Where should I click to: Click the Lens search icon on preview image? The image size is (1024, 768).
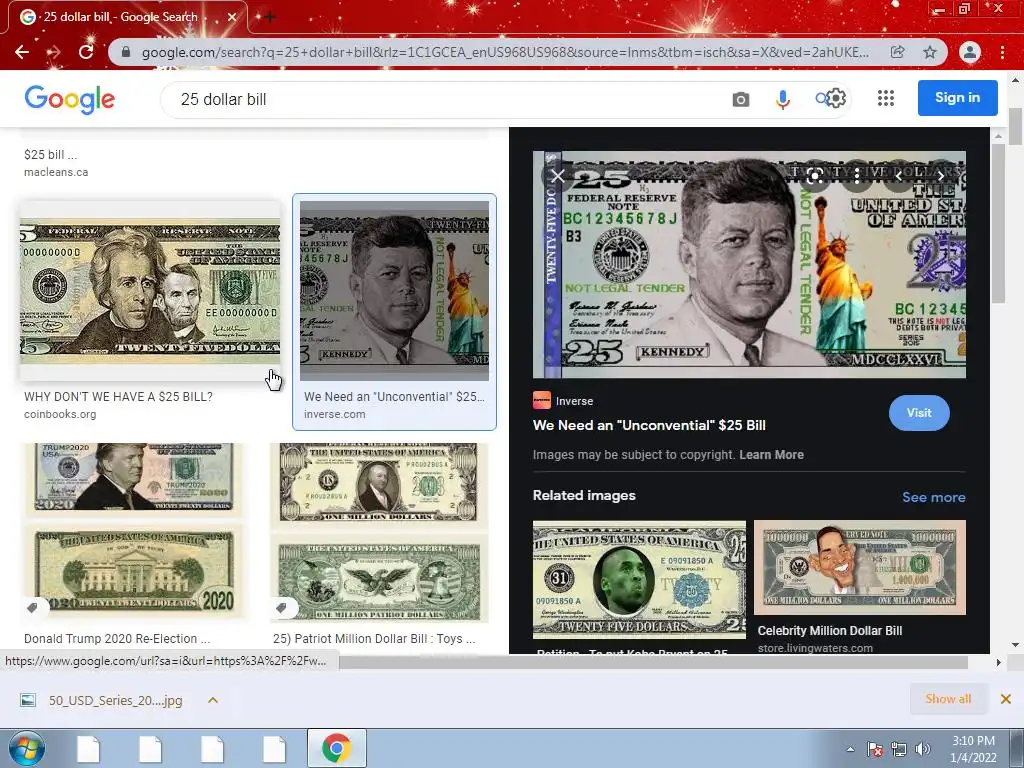point(814,176)
